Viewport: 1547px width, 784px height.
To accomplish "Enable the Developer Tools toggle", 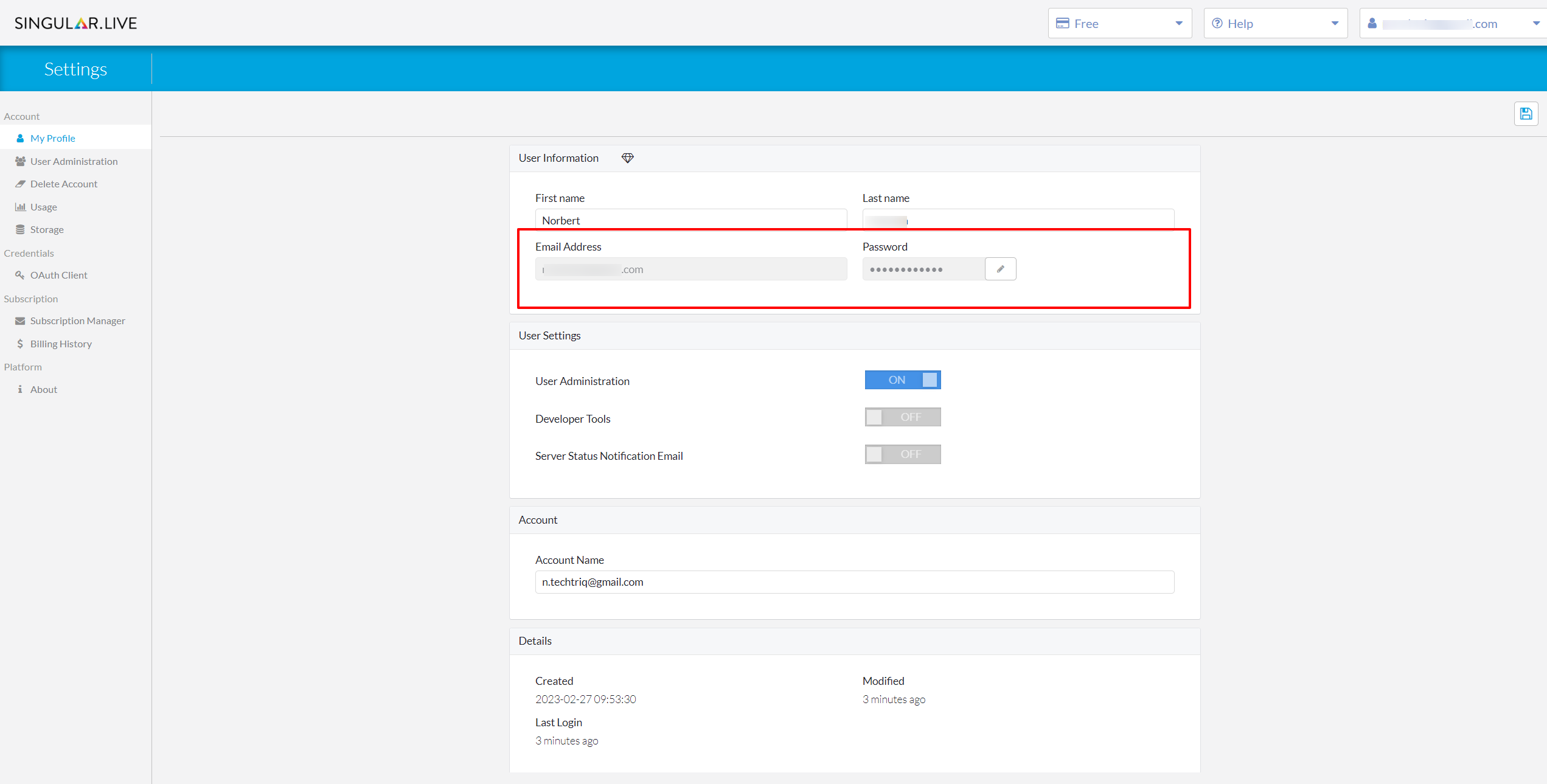I will [902, 417].
